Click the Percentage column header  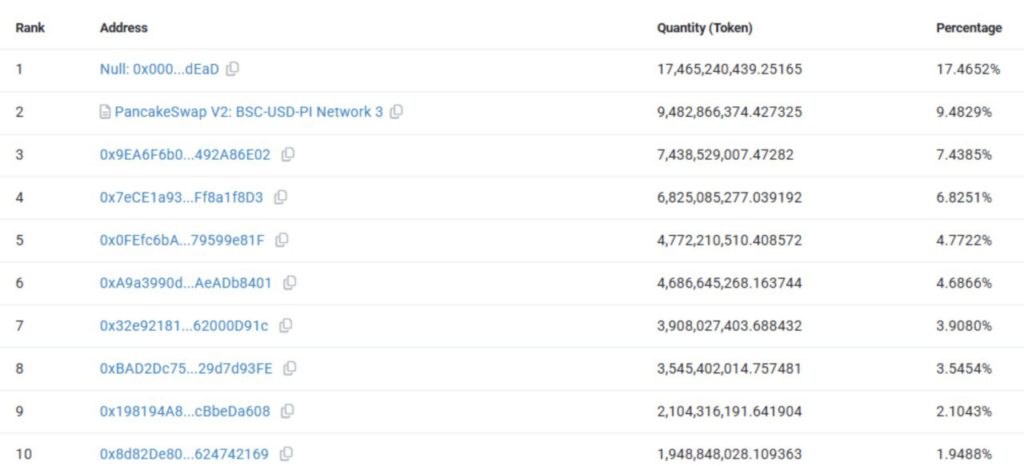pyautogui.click(x=968, y=28)
